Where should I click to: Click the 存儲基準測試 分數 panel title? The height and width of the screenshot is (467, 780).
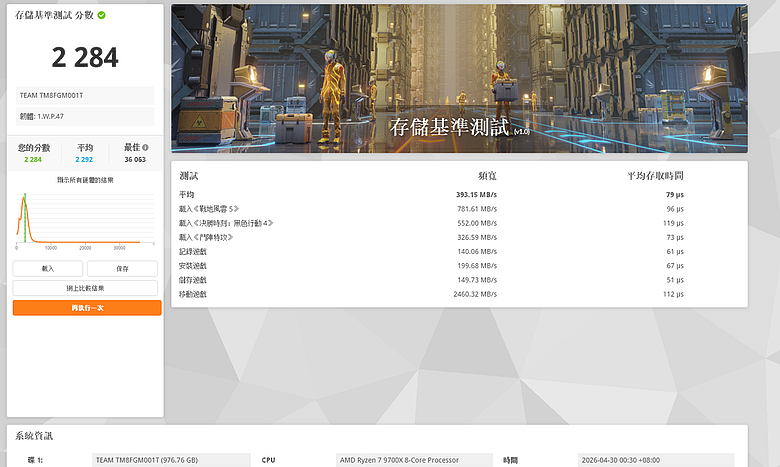tap(54, 15)
